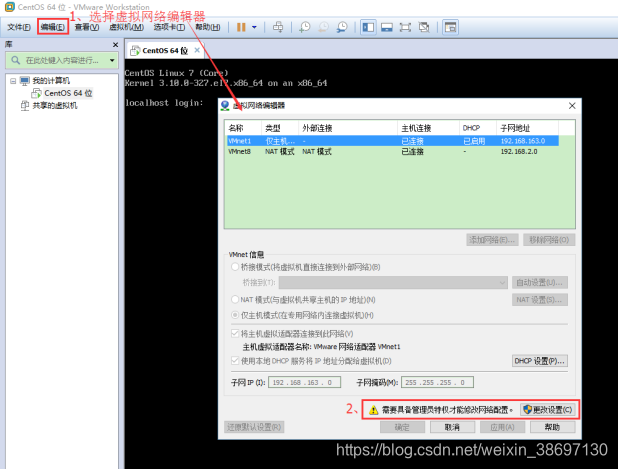Click the 名称 column header
Image resolution: width=618 pixels, height=469 pixels.
click(x=243, y=128)
